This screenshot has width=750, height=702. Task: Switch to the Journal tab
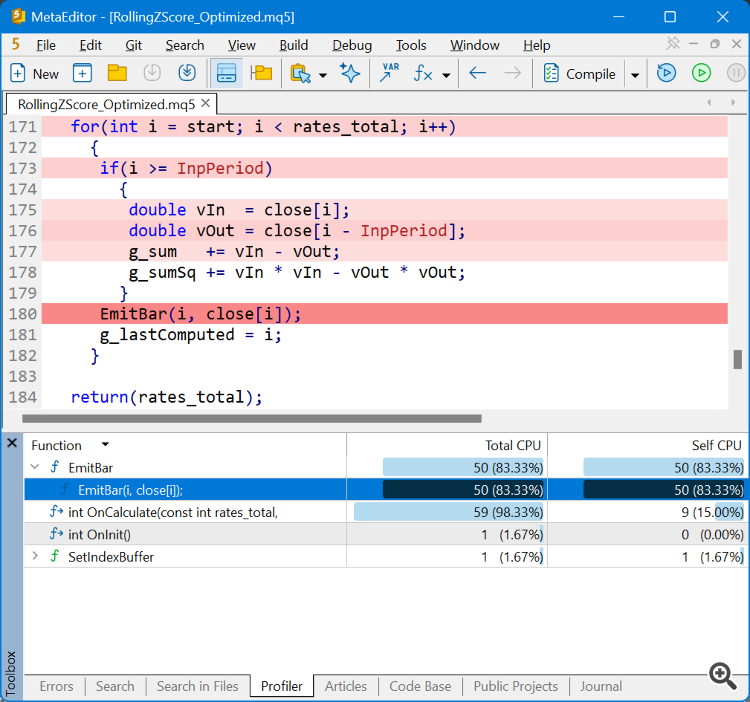[601, 686]
